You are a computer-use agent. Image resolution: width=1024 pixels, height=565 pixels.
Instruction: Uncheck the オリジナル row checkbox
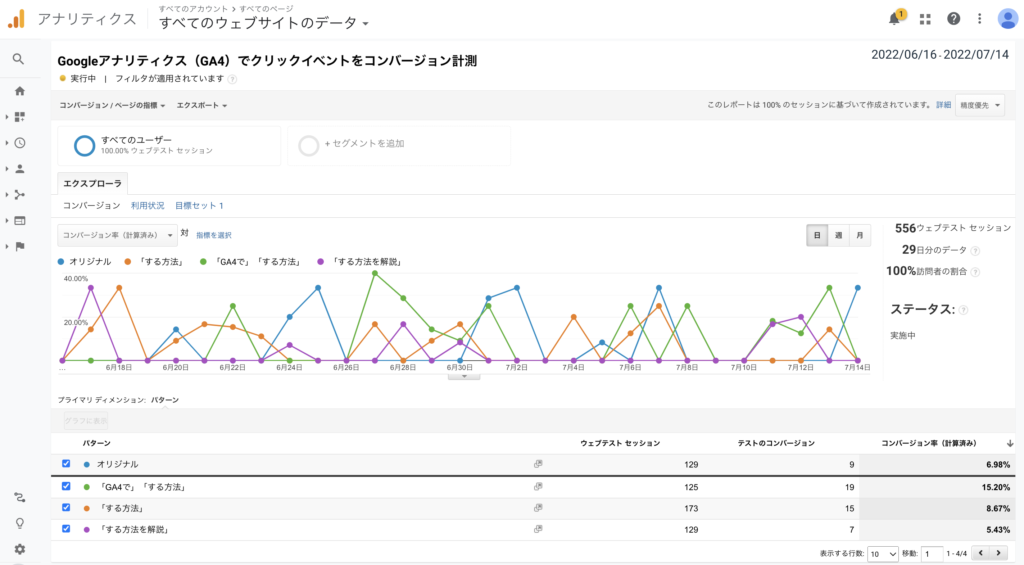tap(66, 464)
